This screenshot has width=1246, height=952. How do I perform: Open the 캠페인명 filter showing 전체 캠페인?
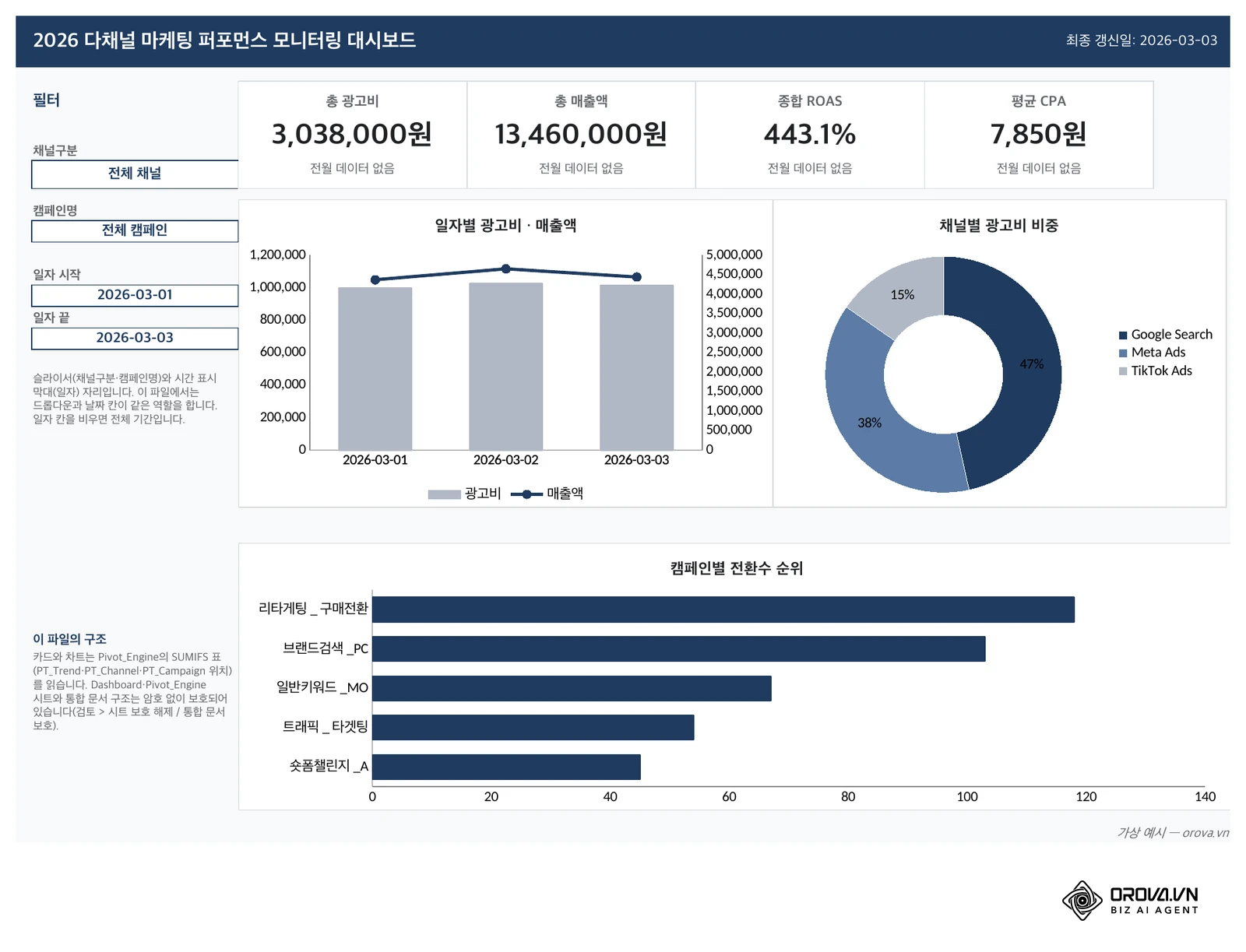135,230
